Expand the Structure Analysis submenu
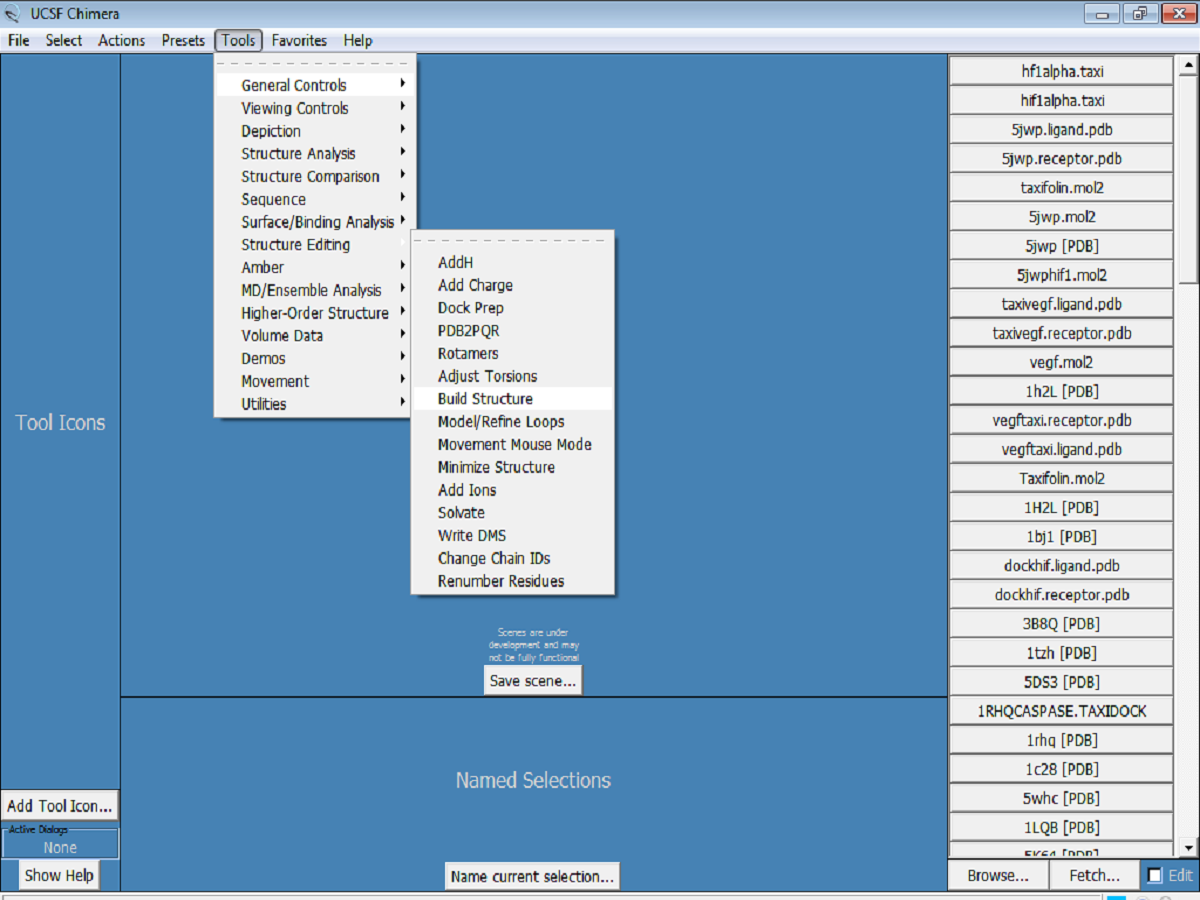This screenshot has height=900, width=1200. click(x=315, y=153)
